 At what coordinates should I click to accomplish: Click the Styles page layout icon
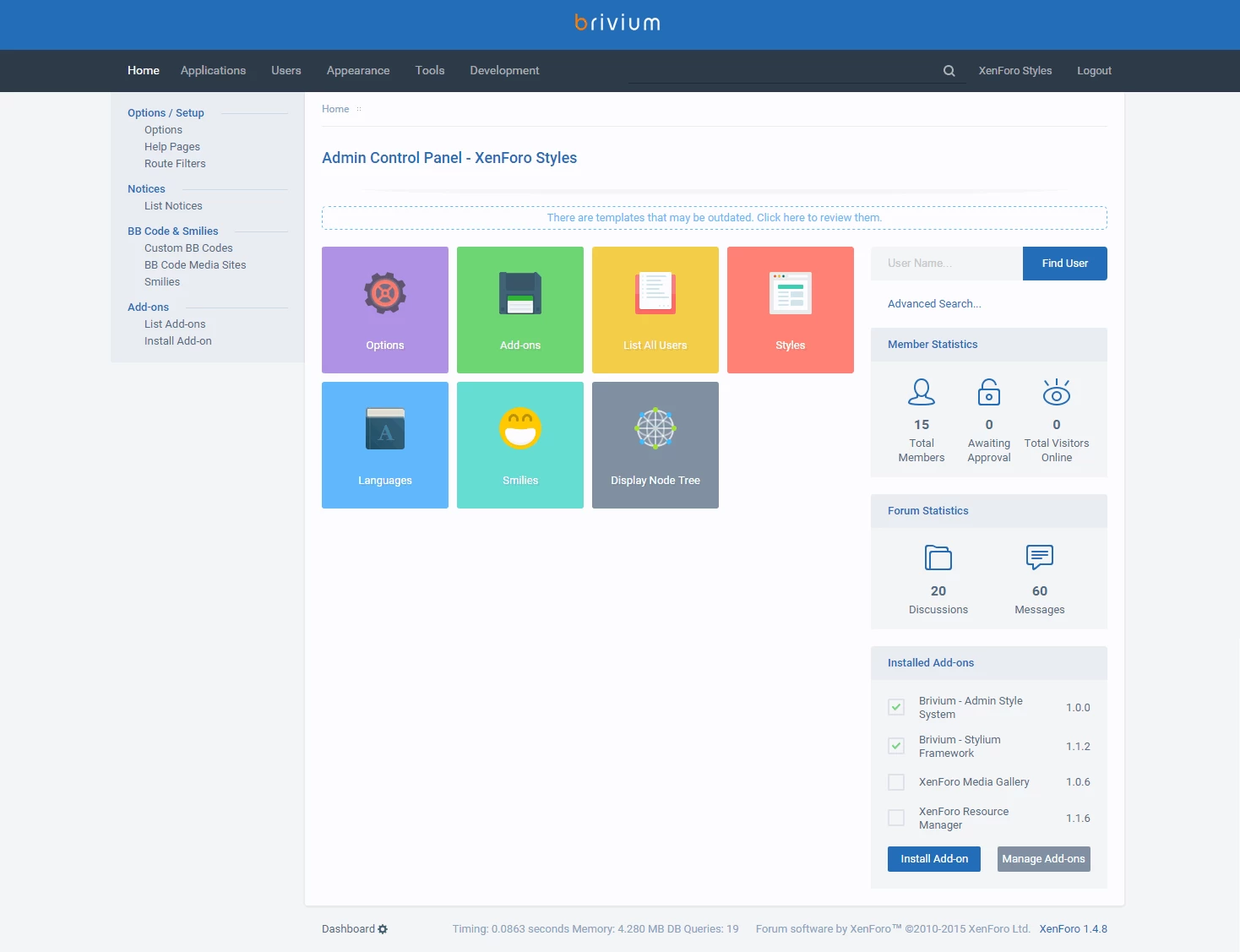click(791, 293)
